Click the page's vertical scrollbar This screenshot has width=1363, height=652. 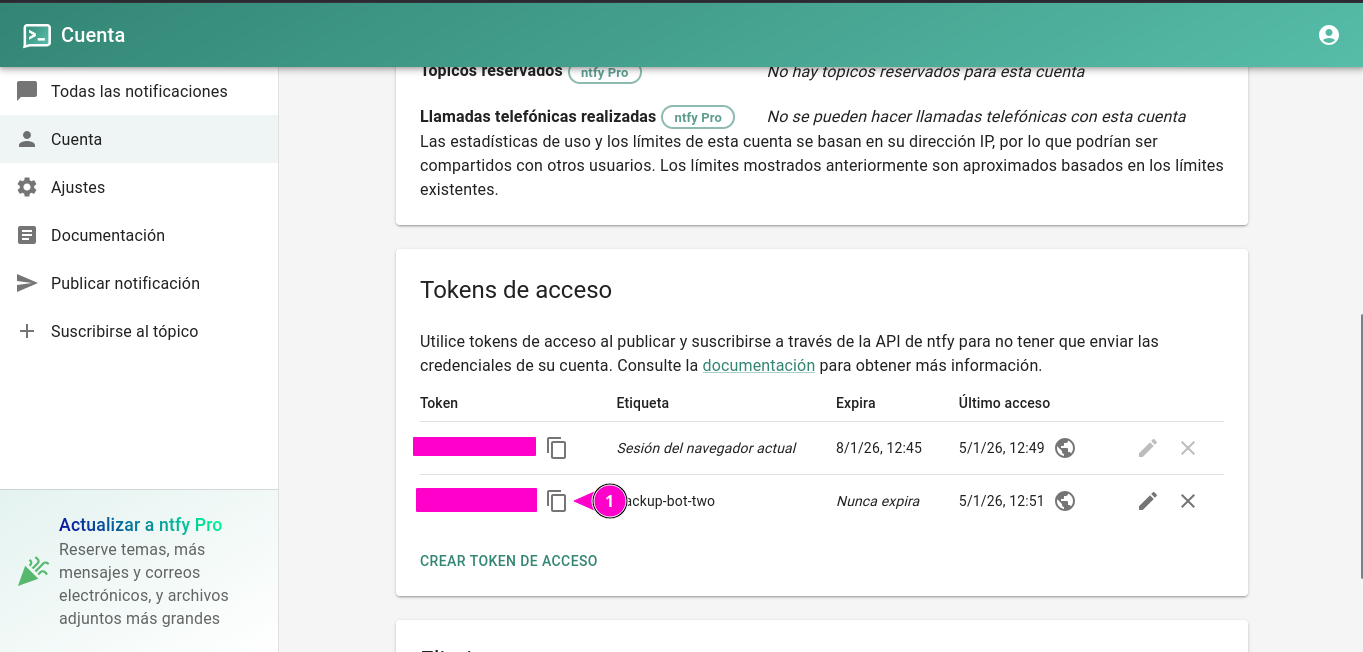[x=1358, y=445]
